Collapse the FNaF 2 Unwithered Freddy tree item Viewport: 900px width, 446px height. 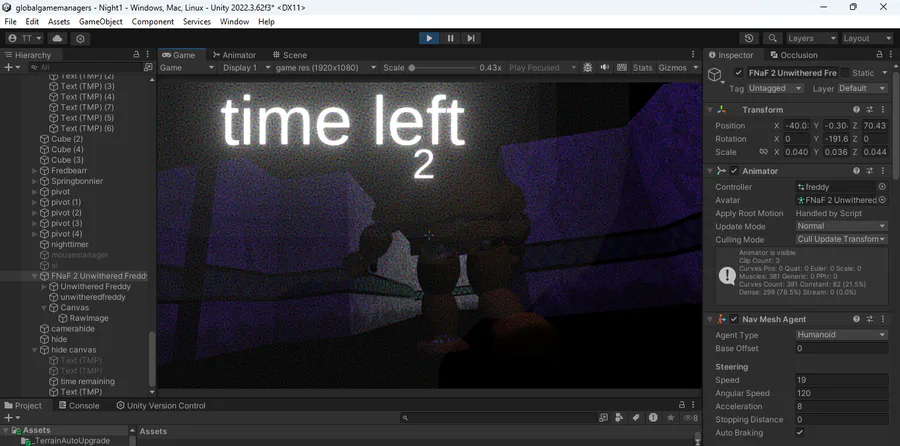pos(34,276)
